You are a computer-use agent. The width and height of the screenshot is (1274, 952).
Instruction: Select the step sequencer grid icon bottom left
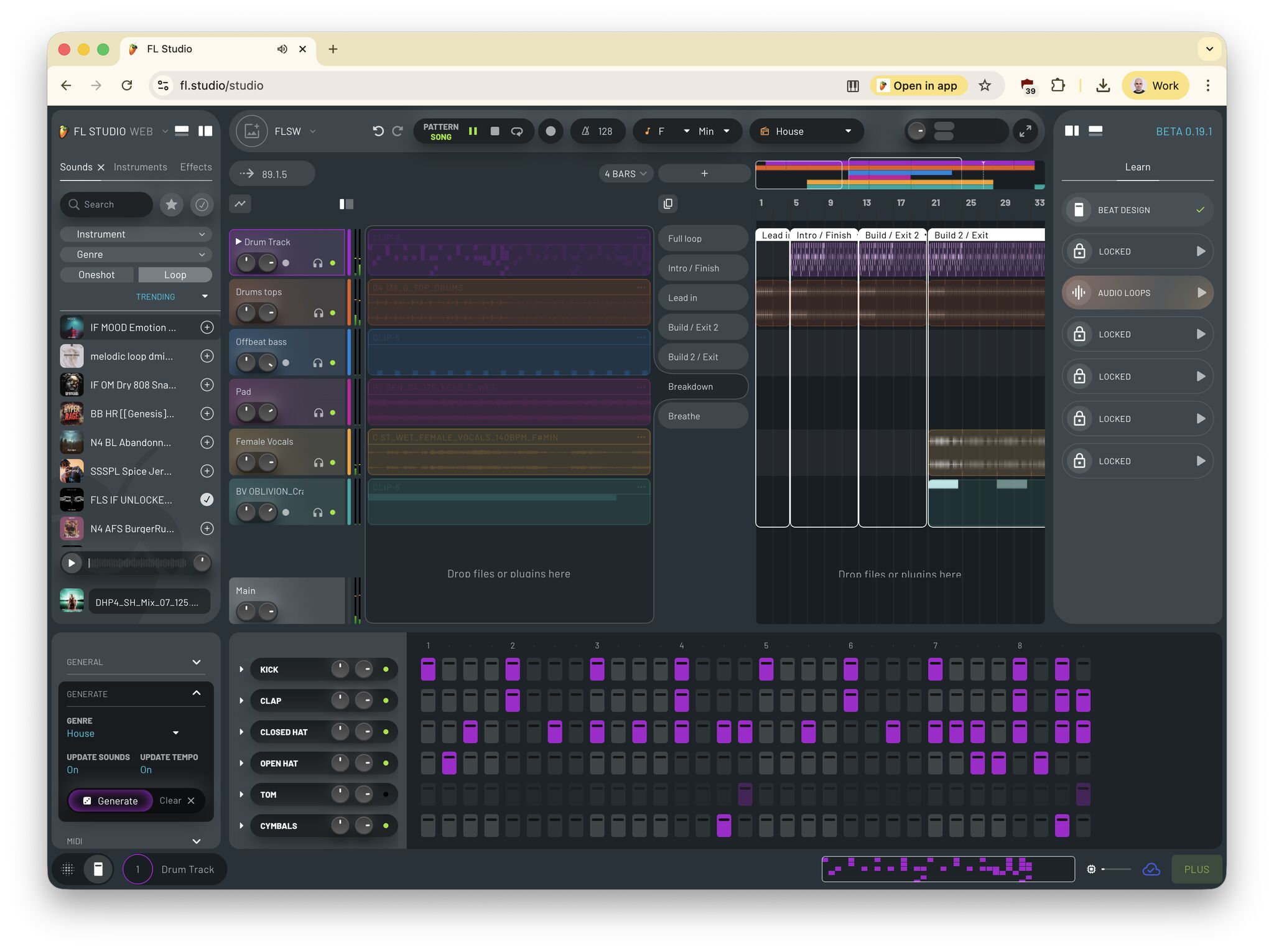click(x=68, y=869)
